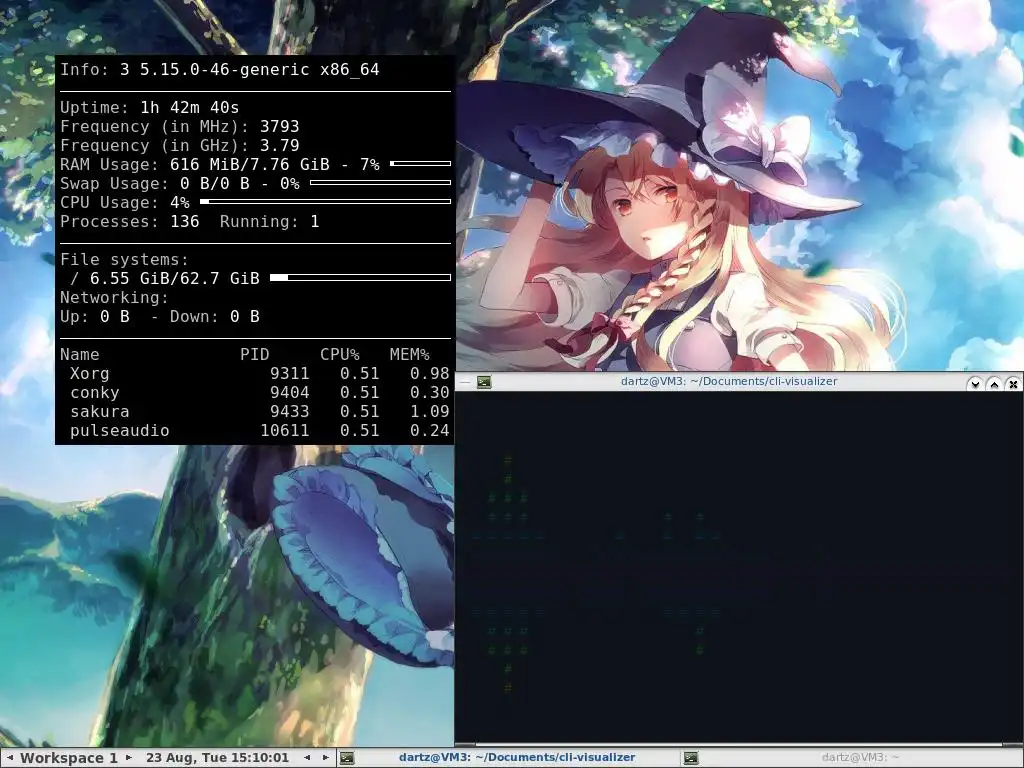
Task: Click the "6.55 GiB/62.7 GiB" disk value
Action: [174, 278]
